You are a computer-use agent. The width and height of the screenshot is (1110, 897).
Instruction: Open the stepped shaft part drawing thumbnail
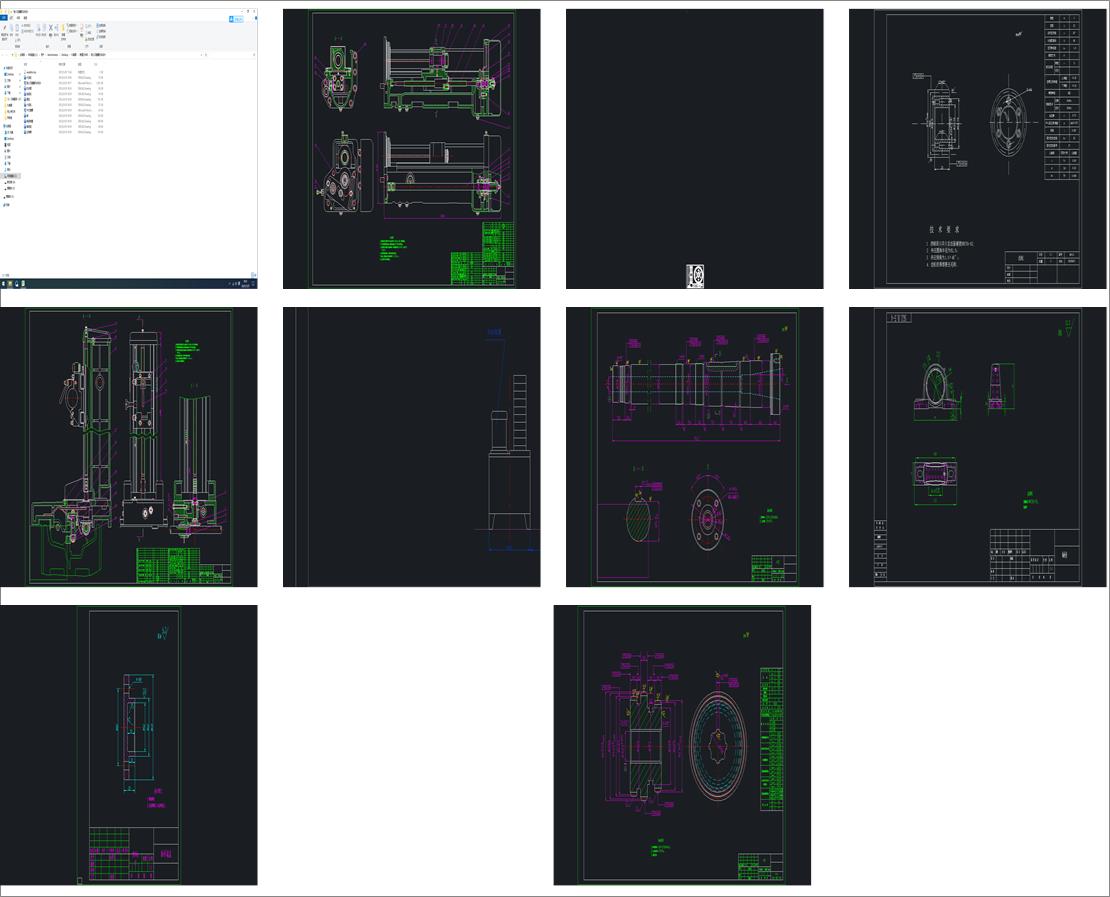coord(694,447)
